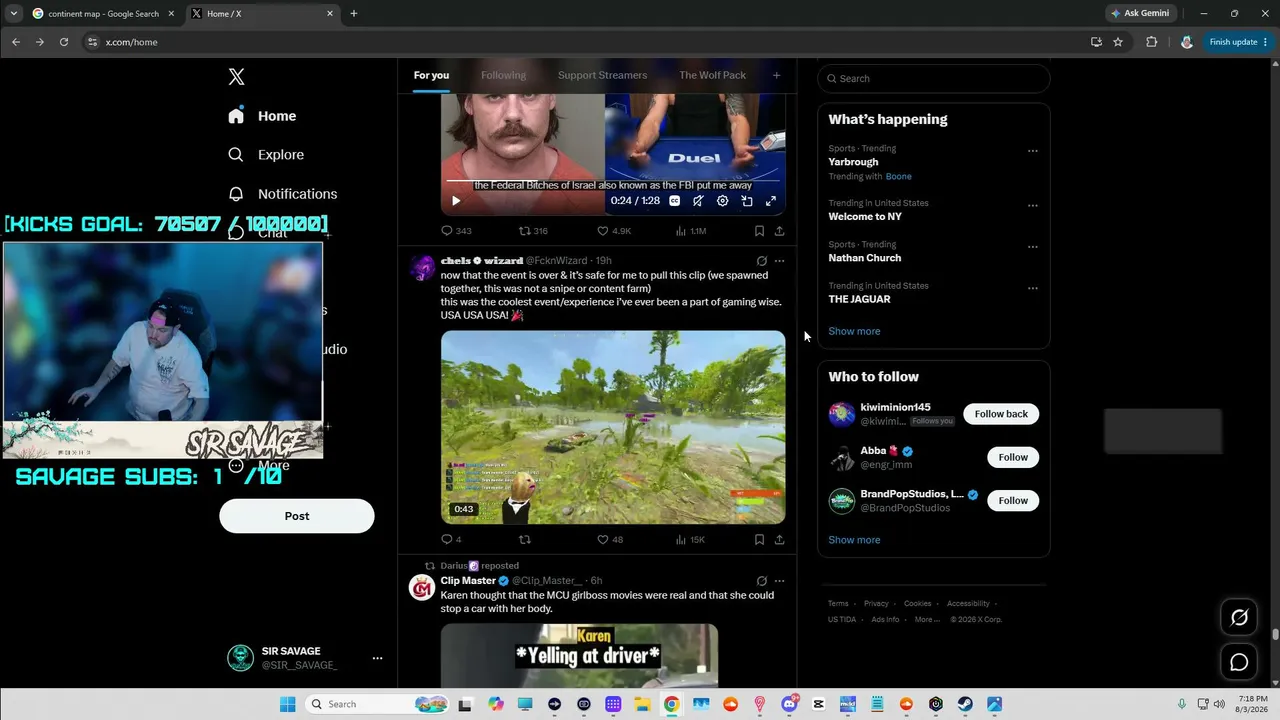This screenshot has height=720, width=1280.
Task: Switch to the Following tab
Action: click(503, 75)
